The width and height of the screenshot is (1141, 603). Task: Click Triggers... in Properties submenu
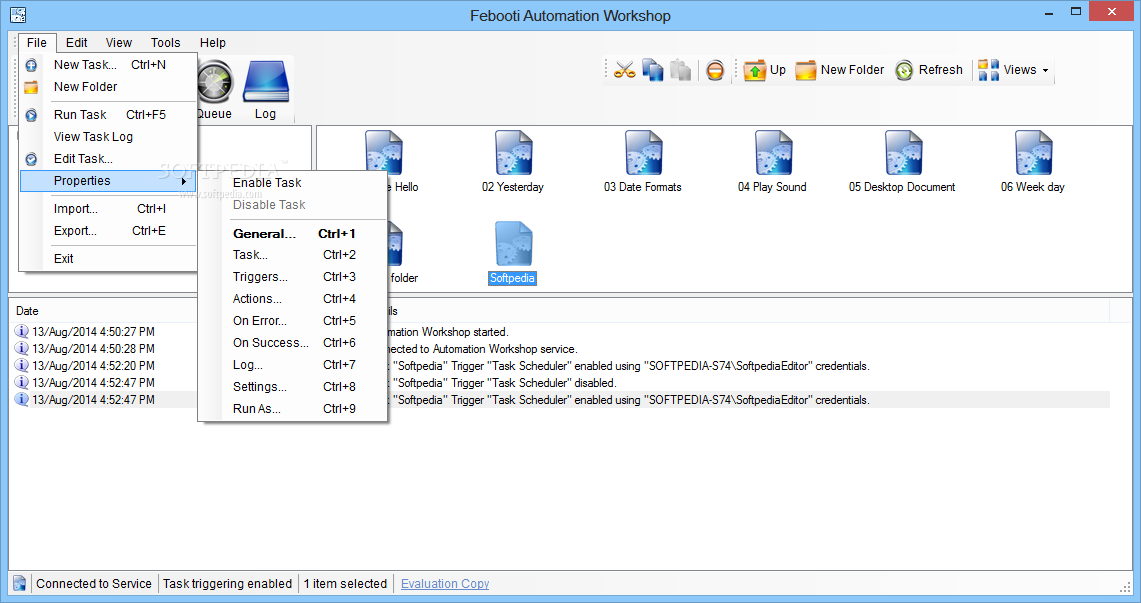pos(293,276)
